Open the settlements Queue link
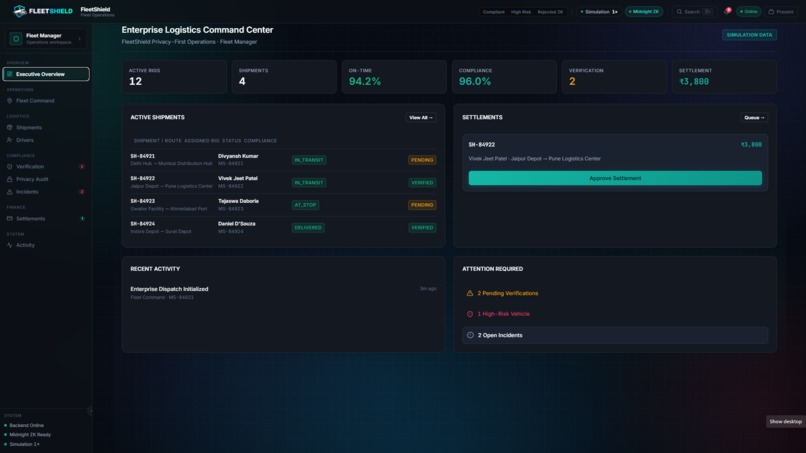This screenshot has width=806, height=453. [x=754, y=118]
